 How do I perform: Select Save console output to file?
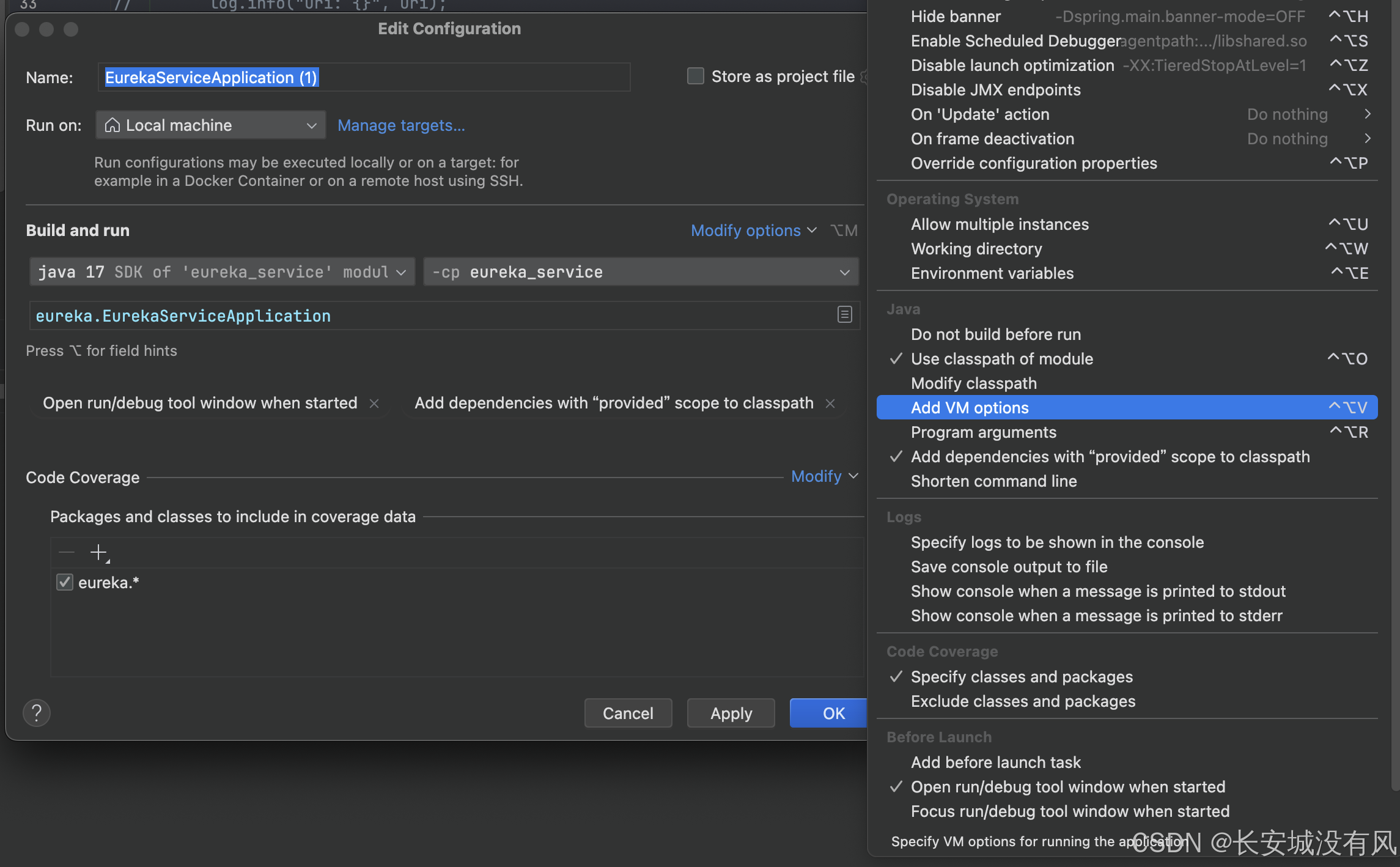(x=1127, y=567)
